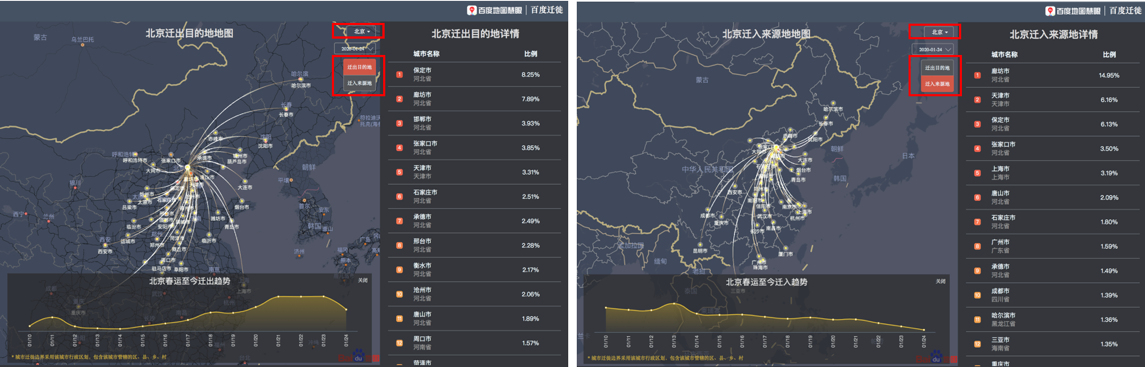
Task: Click the 北京迁出目的地地图 title text
Action: pyautogui.click(x=189, y=33)
